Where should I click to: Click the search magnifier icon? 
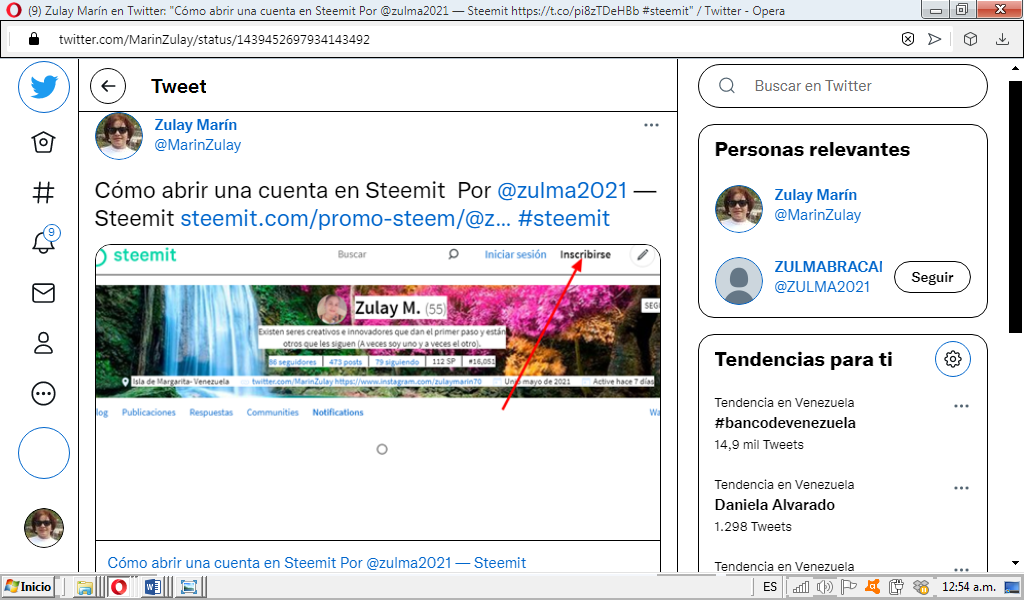pyautogui.click(x=727, y=86)
